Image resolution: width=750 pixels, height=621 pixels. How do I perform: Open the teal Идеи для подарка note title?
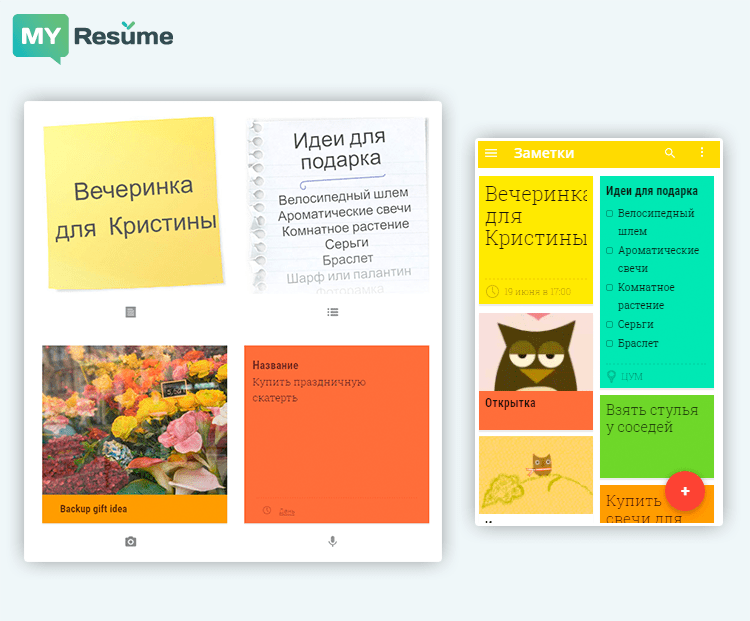(651, 191)
